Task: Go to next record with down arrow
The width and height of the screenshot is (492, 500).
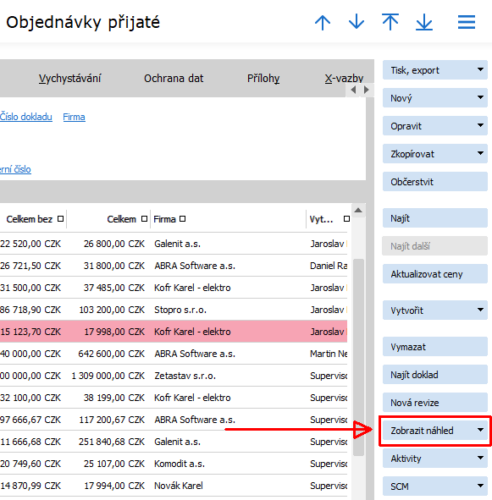Action: pos(356,22)
